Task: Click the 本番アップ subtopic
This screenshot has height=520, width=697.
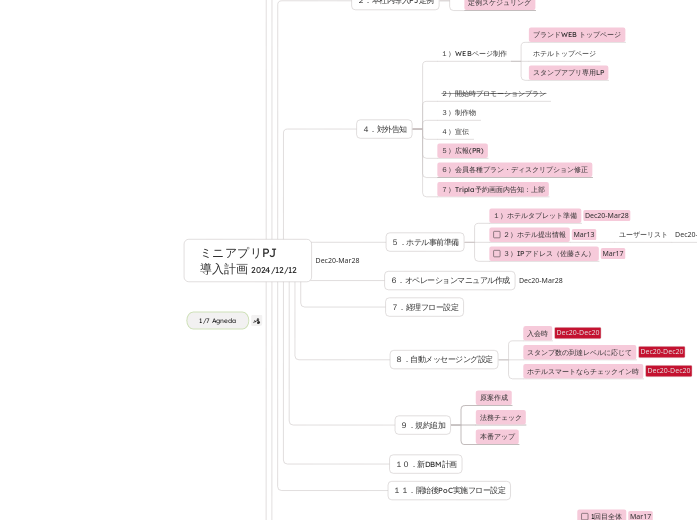Action: pyautogui.click(x=497, y=437)
